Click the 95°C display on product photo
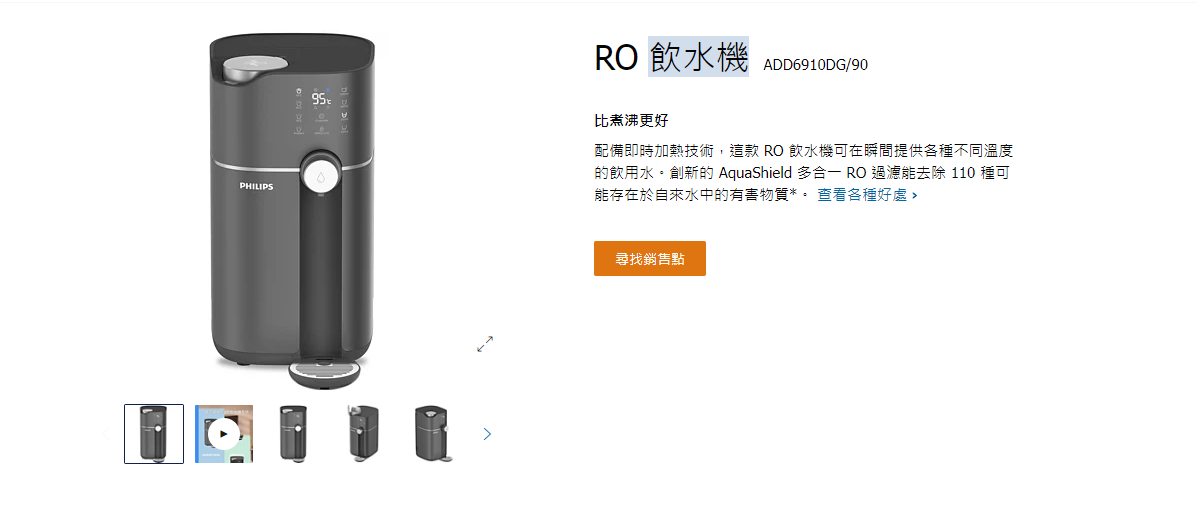1197x509 pixels. 321,99
